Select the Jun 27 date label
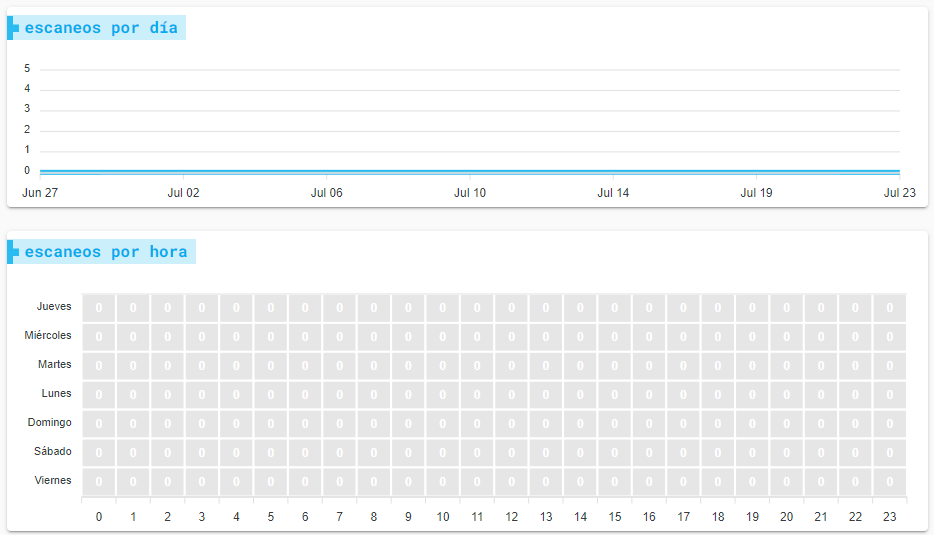 (40, 193)
